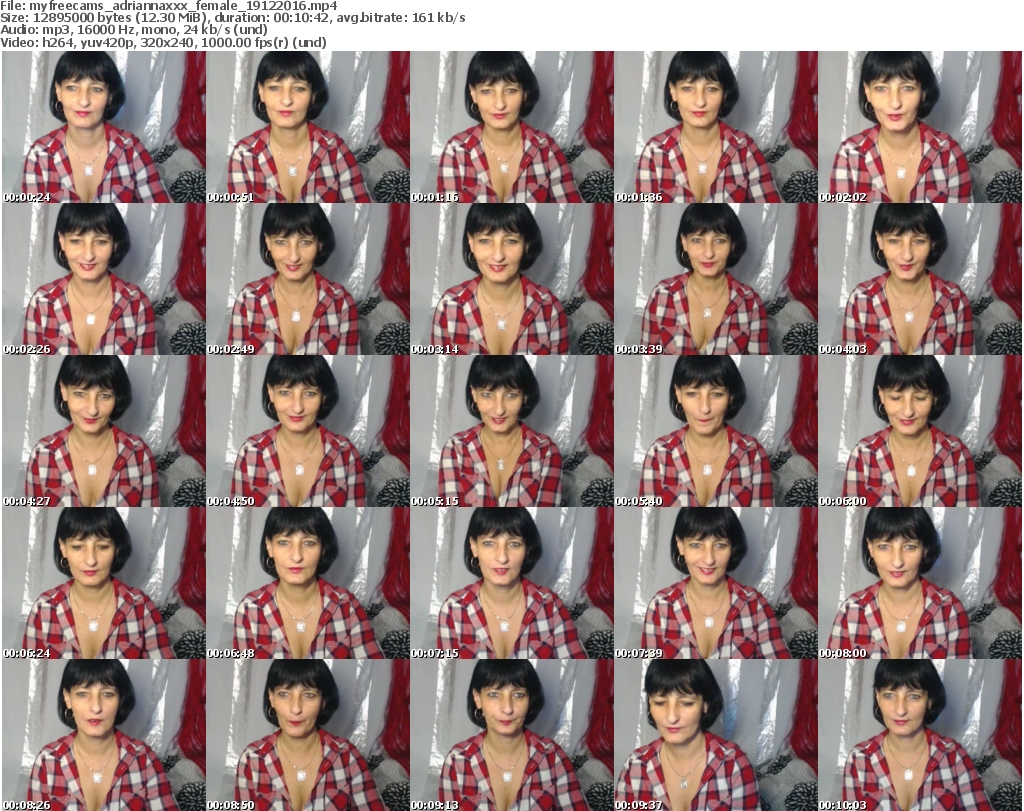The height and width of the screenshot is (811, 1024).
Task: Select the center thumbnail at 00:05:15
Action: tap(511, 431)
